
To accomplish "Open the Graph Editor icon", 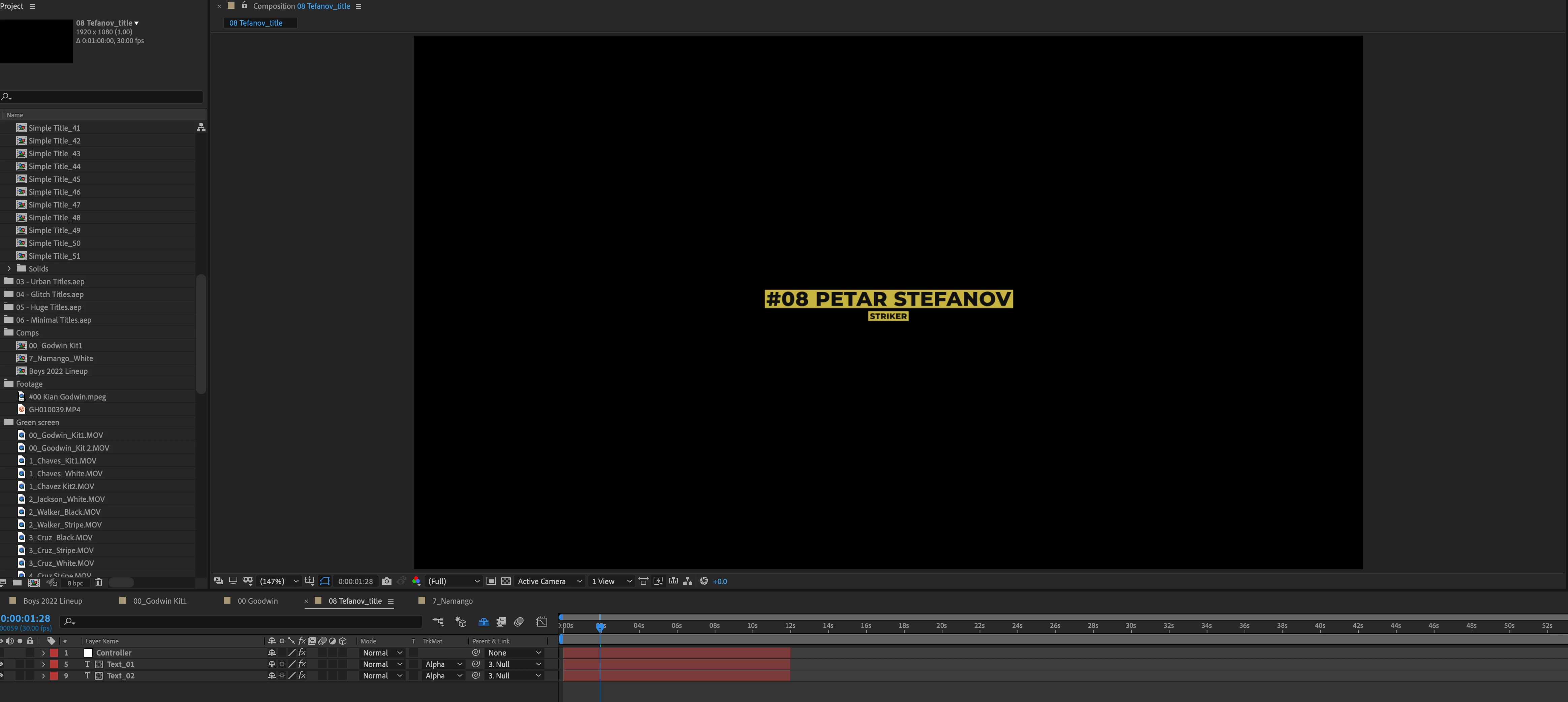I will click(x=542, y=621).
